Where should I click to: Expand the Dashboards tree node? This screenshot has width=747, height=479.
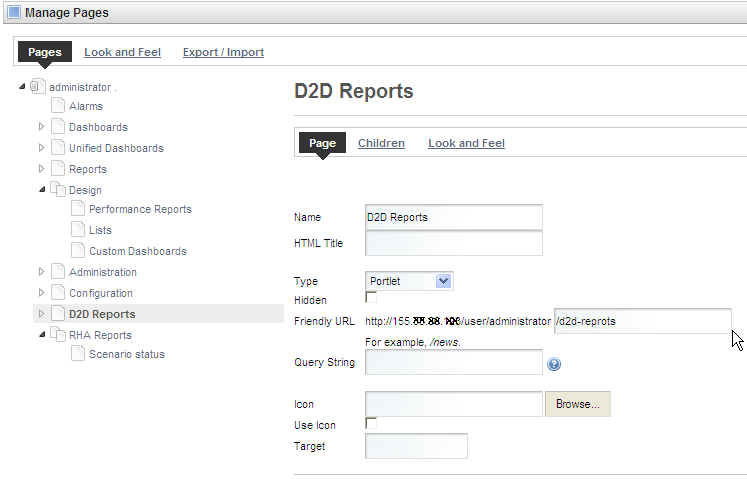point(42,127)
